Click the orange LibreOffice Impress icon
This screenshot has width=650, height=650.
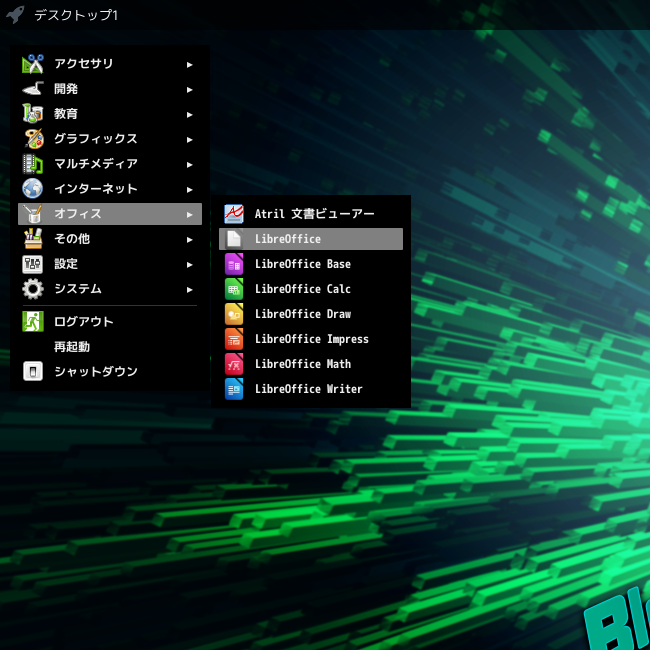coord(234,339)
